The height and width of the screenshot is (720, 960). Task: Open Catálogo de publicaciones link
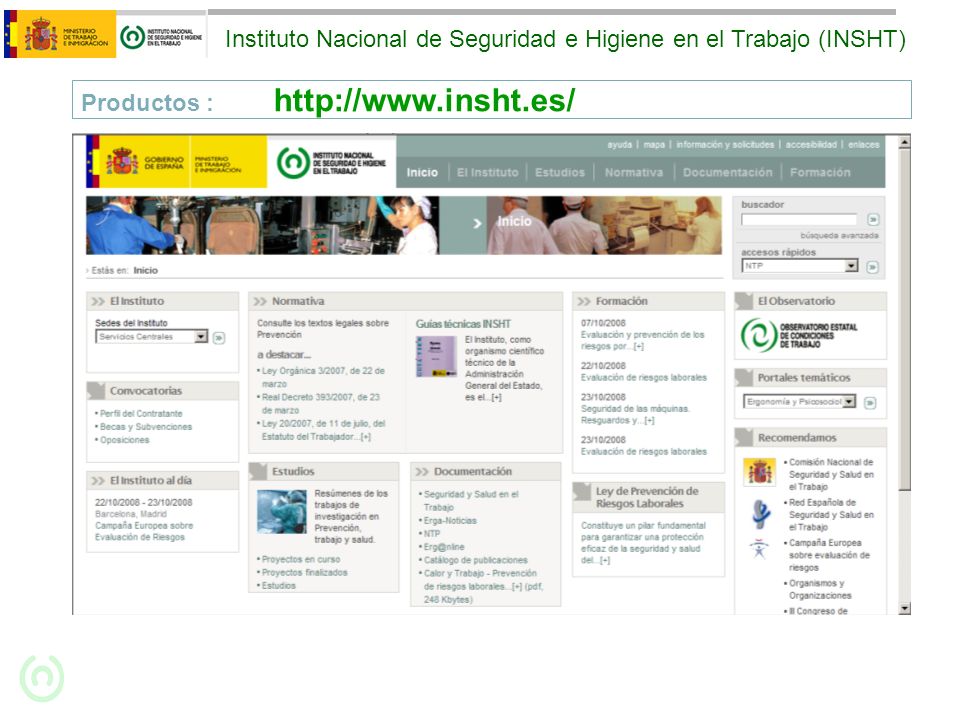click(x=475, y=560)
